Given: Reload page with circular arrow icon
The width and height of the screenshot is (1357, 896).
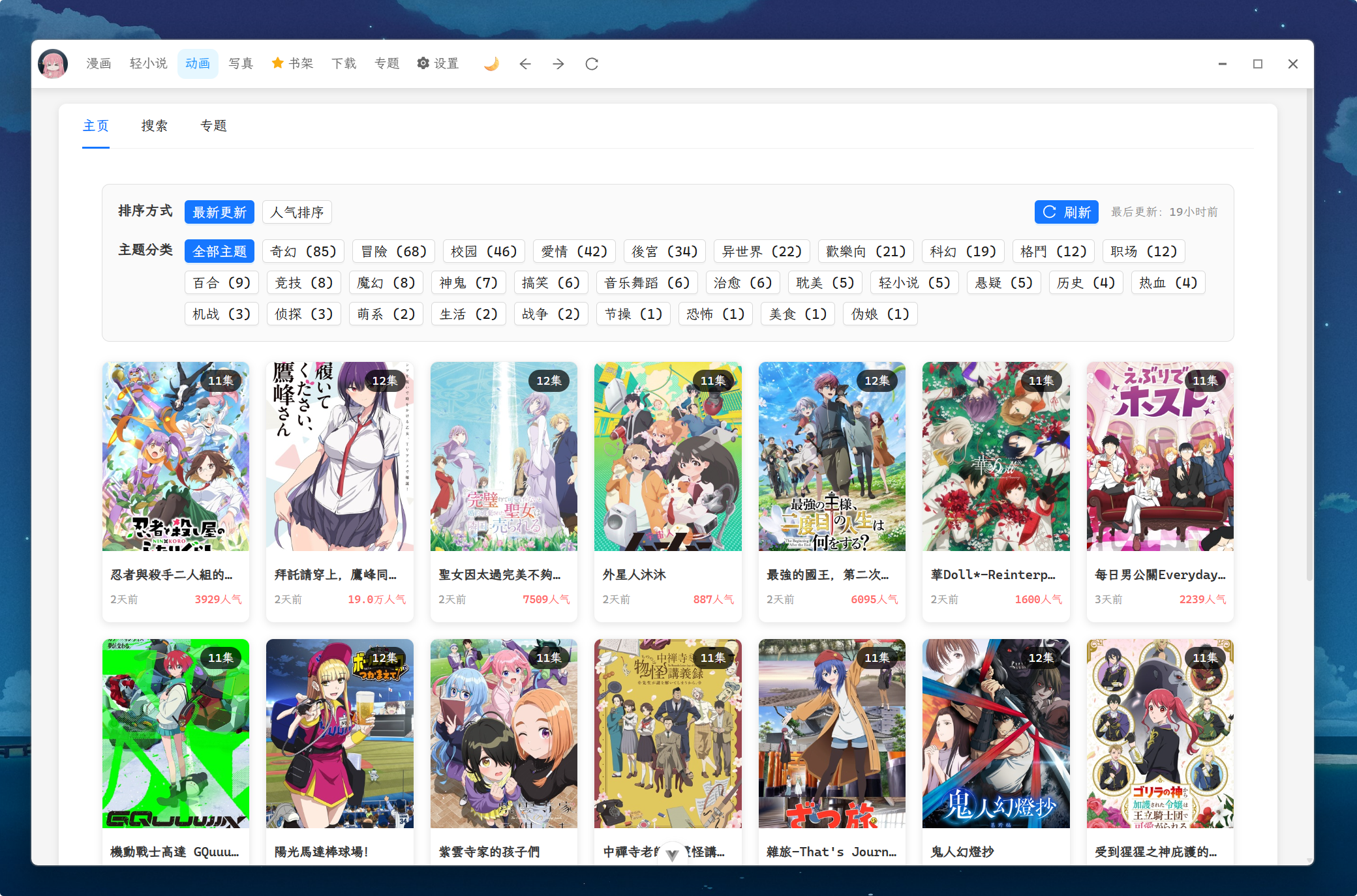Looking at the screenshot, I should pos(592,63).
